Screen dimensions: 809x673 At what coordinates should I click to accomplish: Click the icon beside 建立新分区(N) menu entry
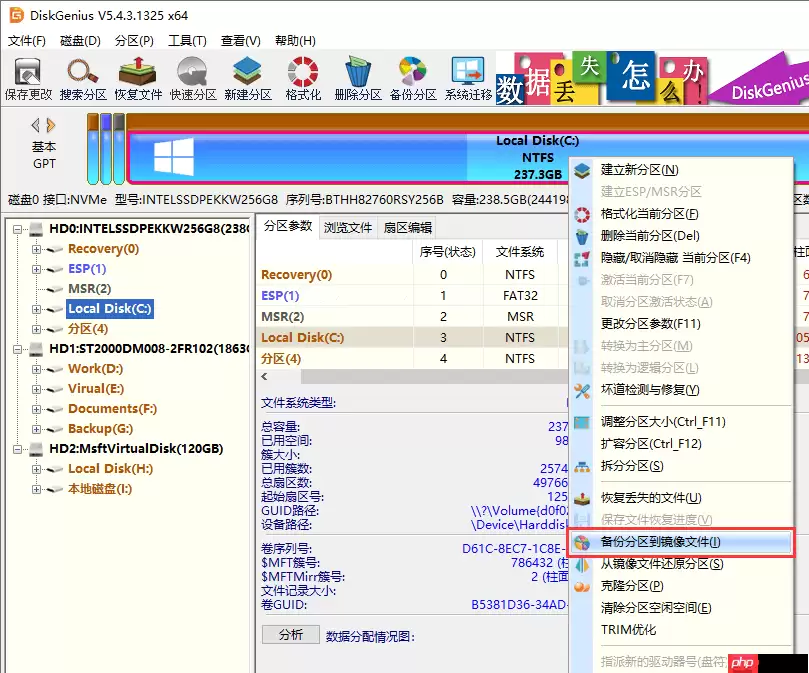coord(582,170)
